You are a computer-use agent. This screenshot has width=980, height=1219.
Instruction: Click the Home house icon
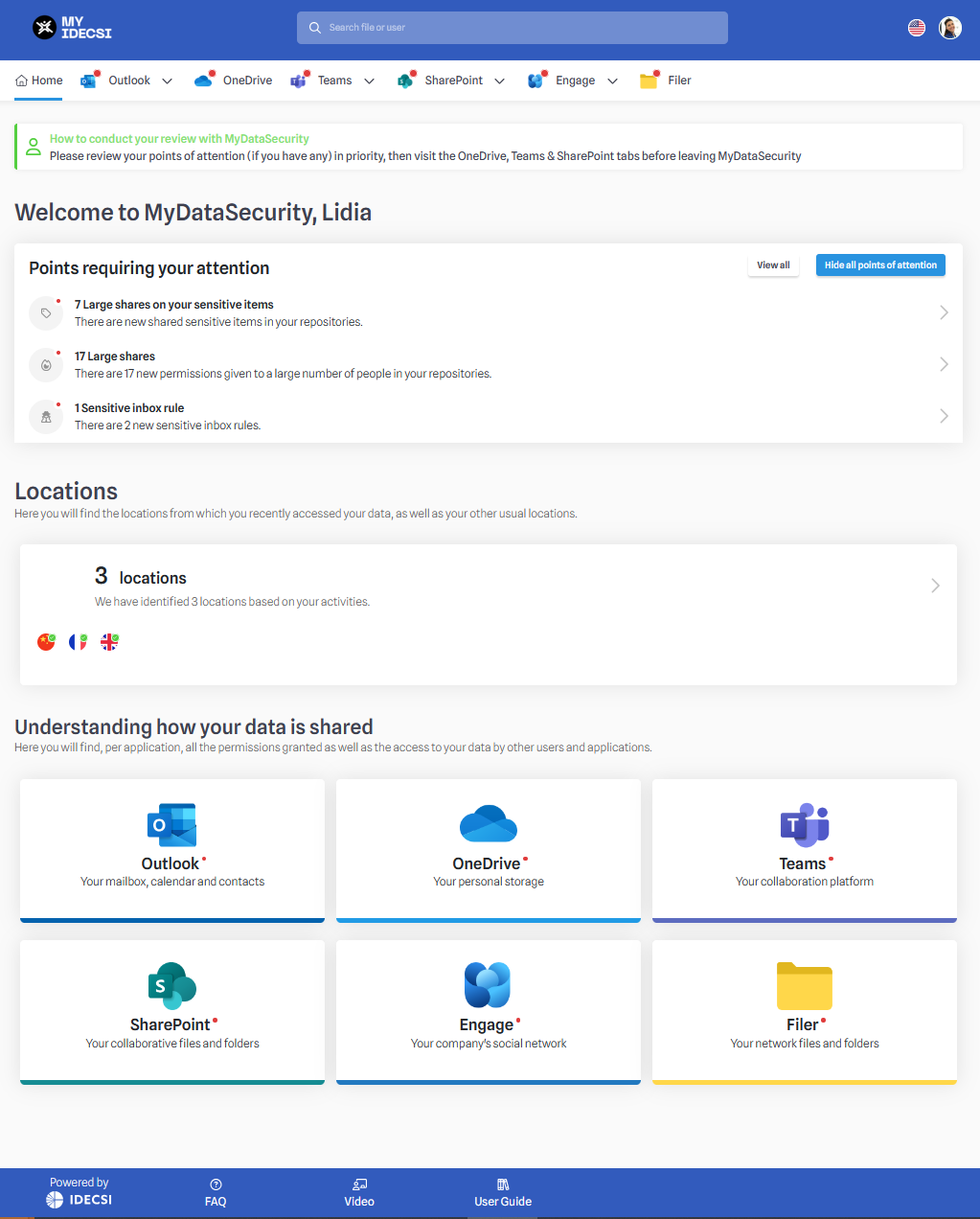(21, 80)
